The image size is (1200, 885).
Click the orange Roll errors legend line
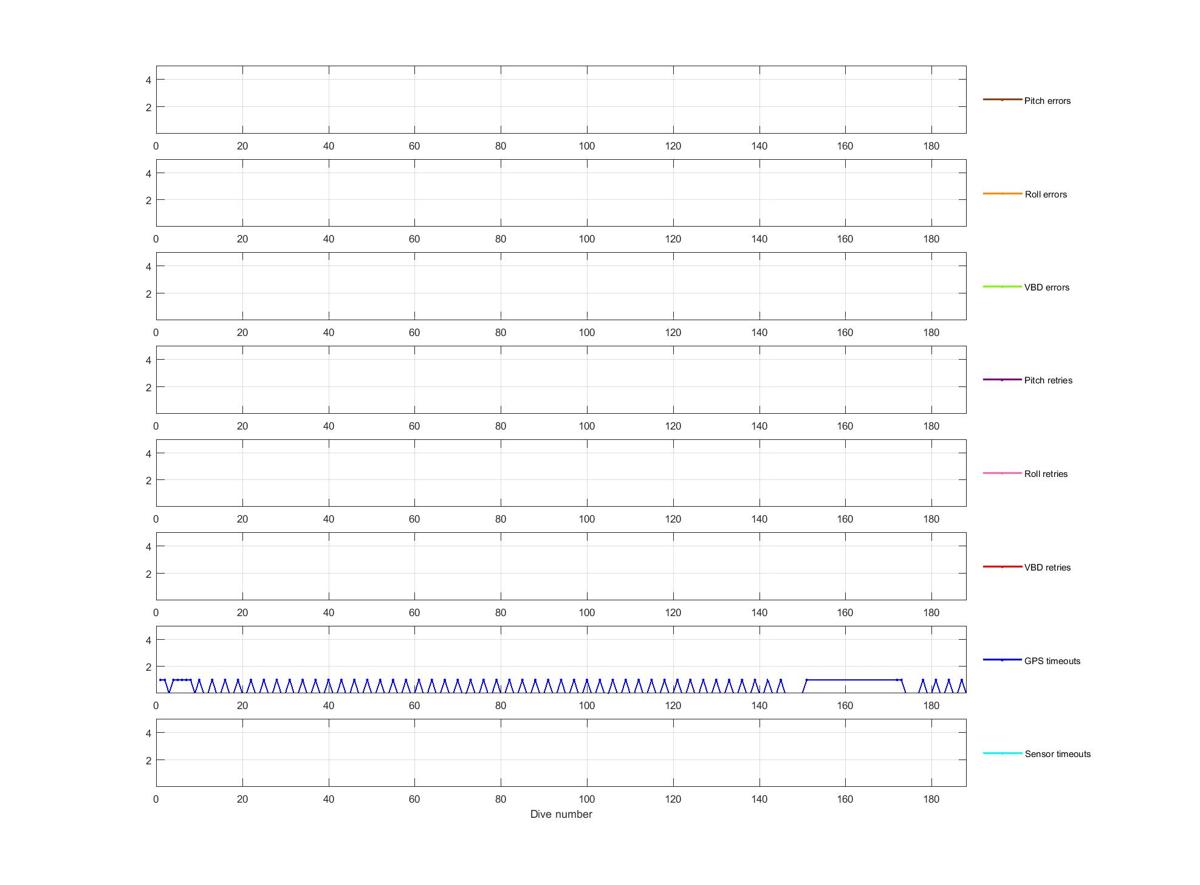(x=1002, y=193)
